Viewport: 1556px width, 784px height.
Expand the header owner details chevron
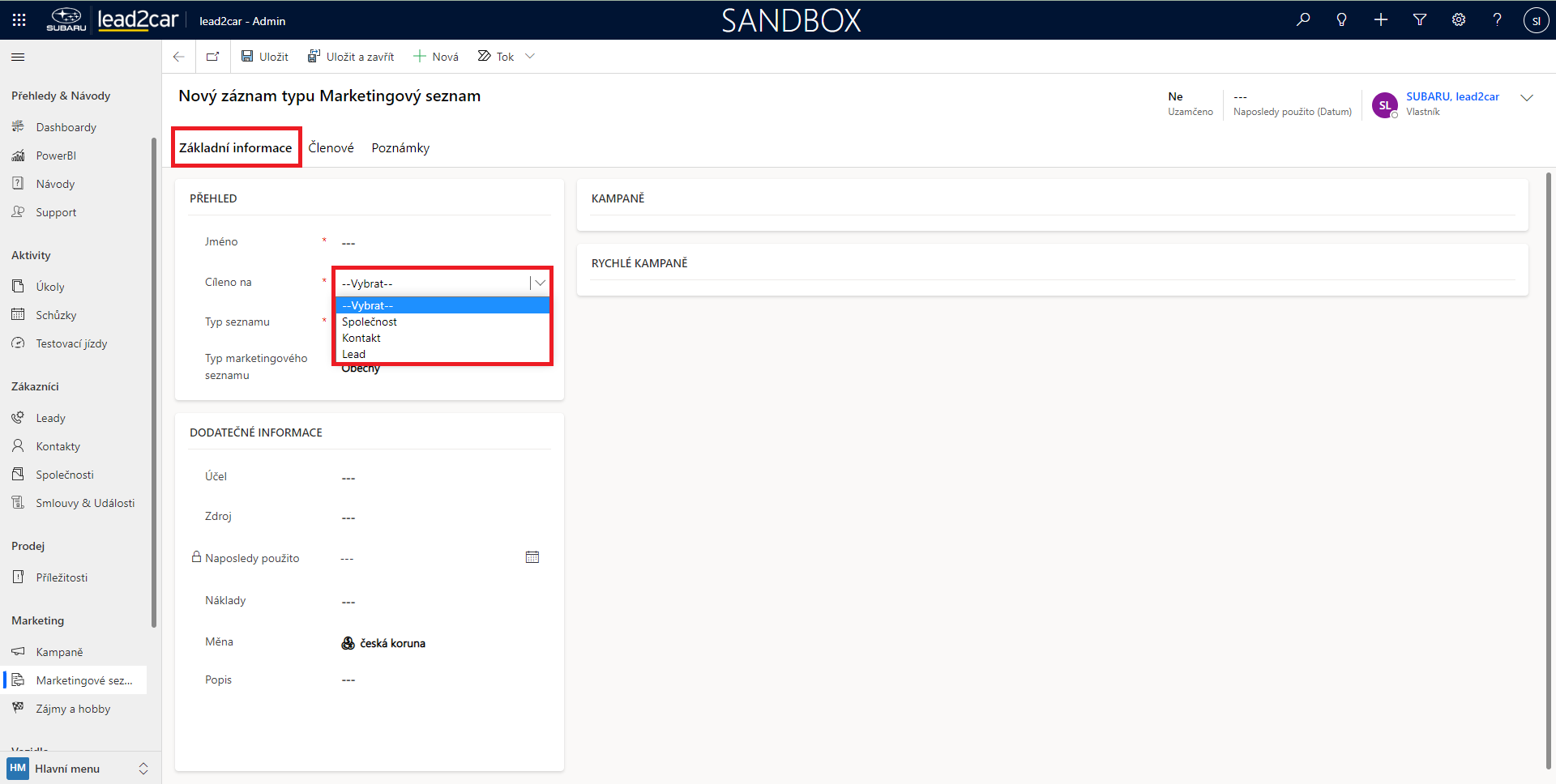1527,98
